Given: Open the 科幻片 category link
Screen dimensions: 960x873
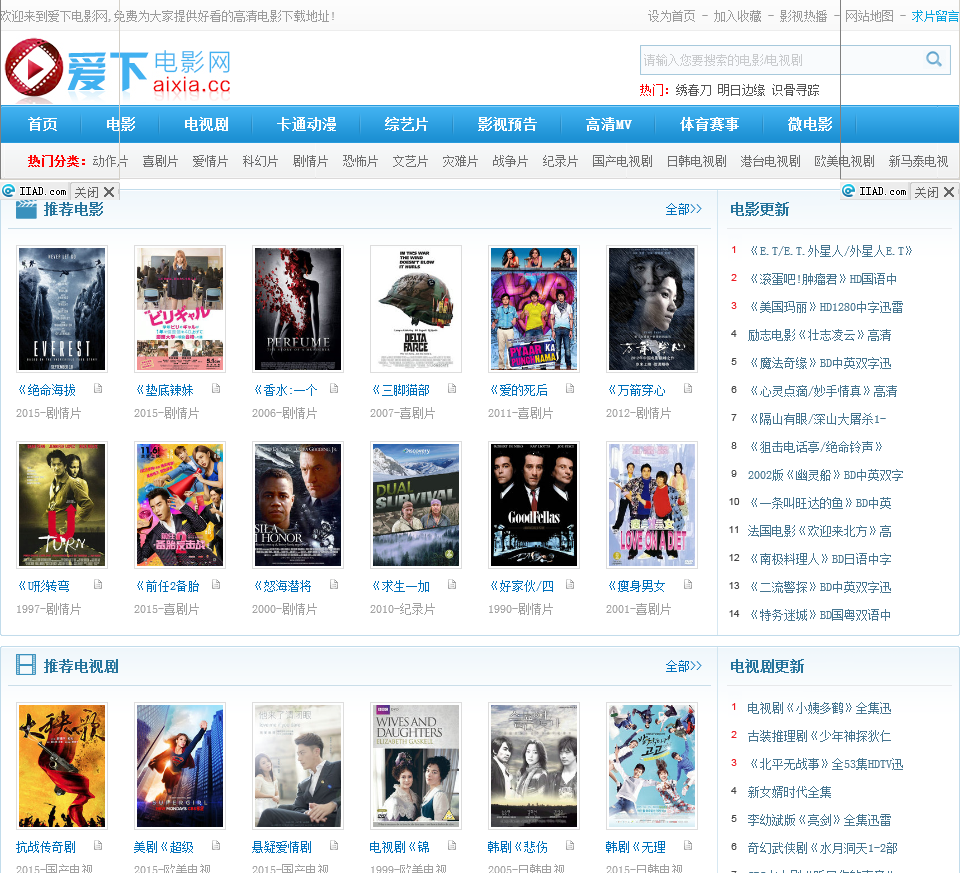Looking at the screenshot, I should [x=260, y=161].
